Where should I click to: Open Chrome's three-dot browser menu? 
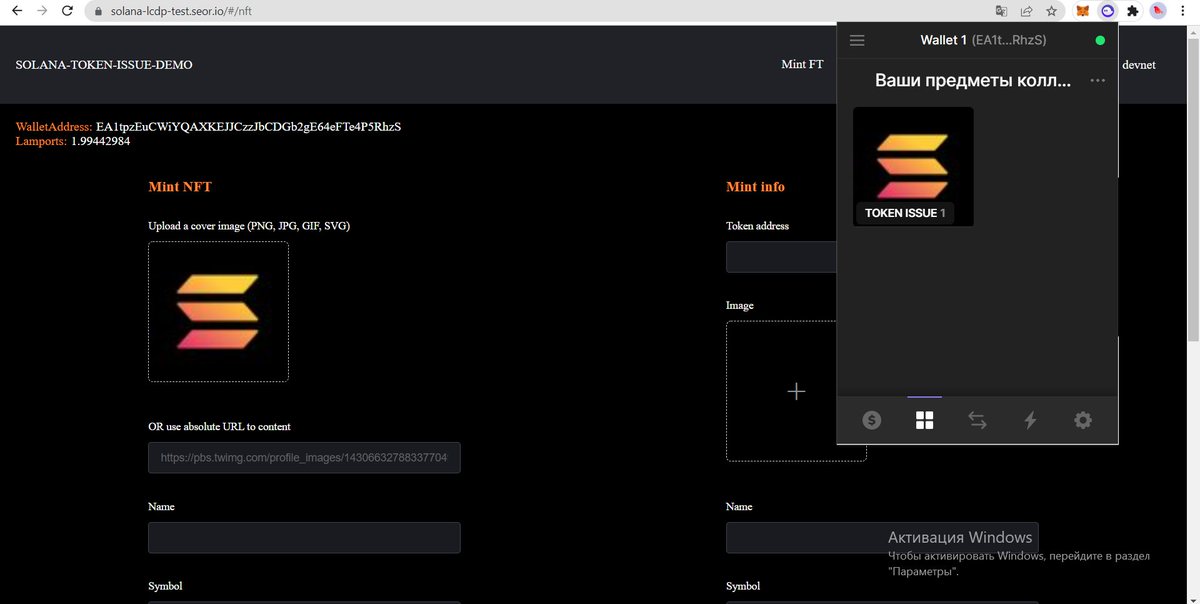pyautogui.click(x=1183, y=10)
